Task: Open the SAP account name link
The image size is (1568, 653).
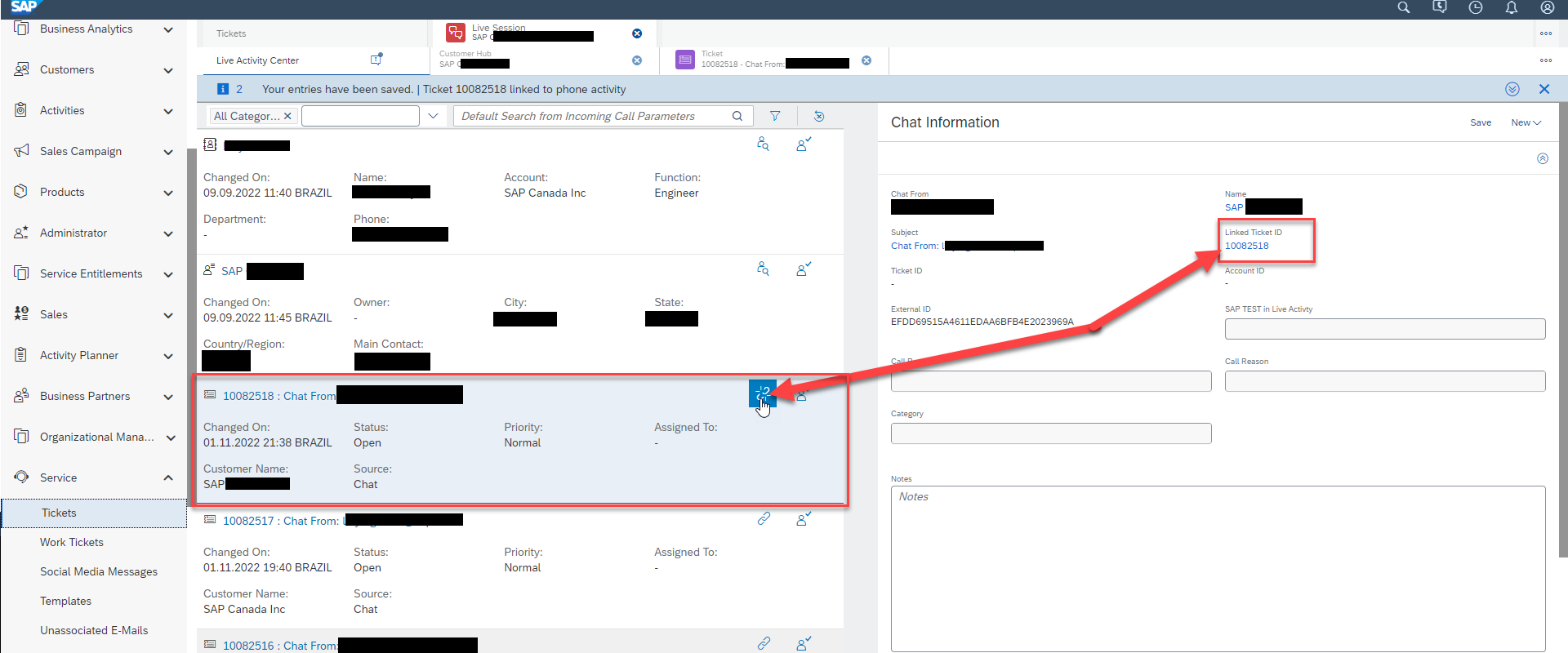Action: coord(232,271)
